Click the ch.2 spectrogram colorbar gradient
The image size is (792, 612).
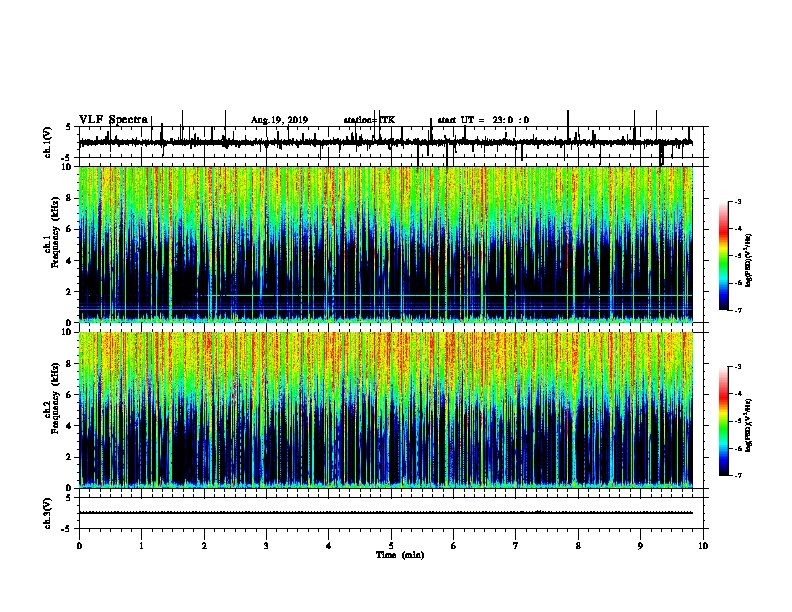coord(723,421)
